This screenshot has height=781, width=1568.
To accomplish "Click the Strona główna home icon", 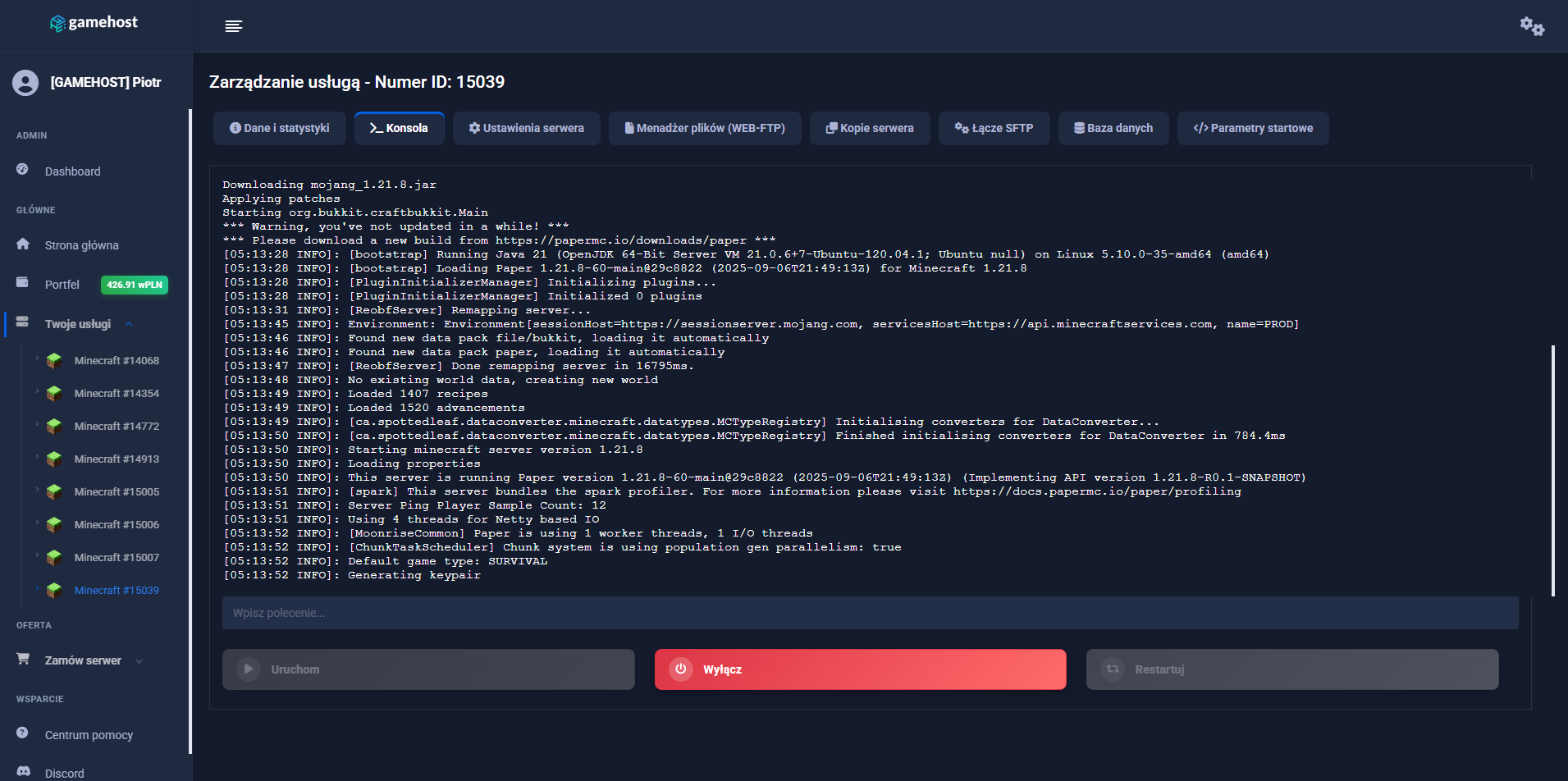I will click(23, 244).
